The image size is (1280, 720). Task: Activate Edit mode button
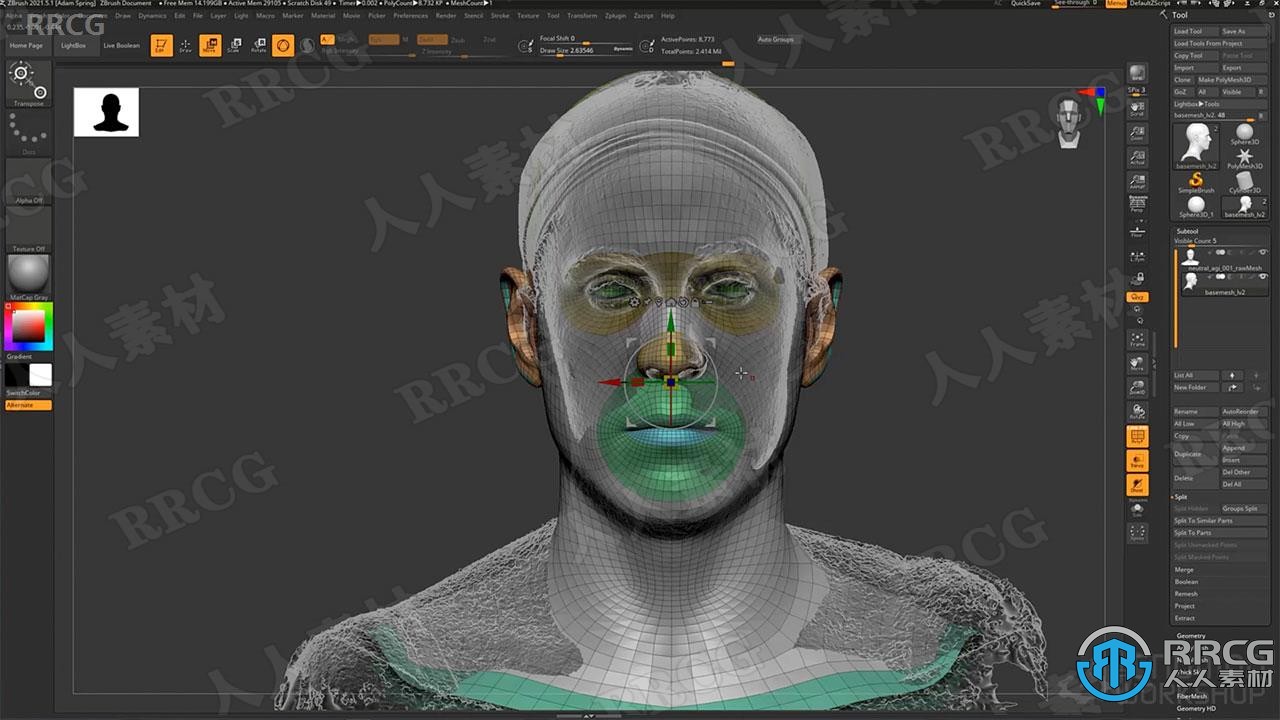click(160, 45)
